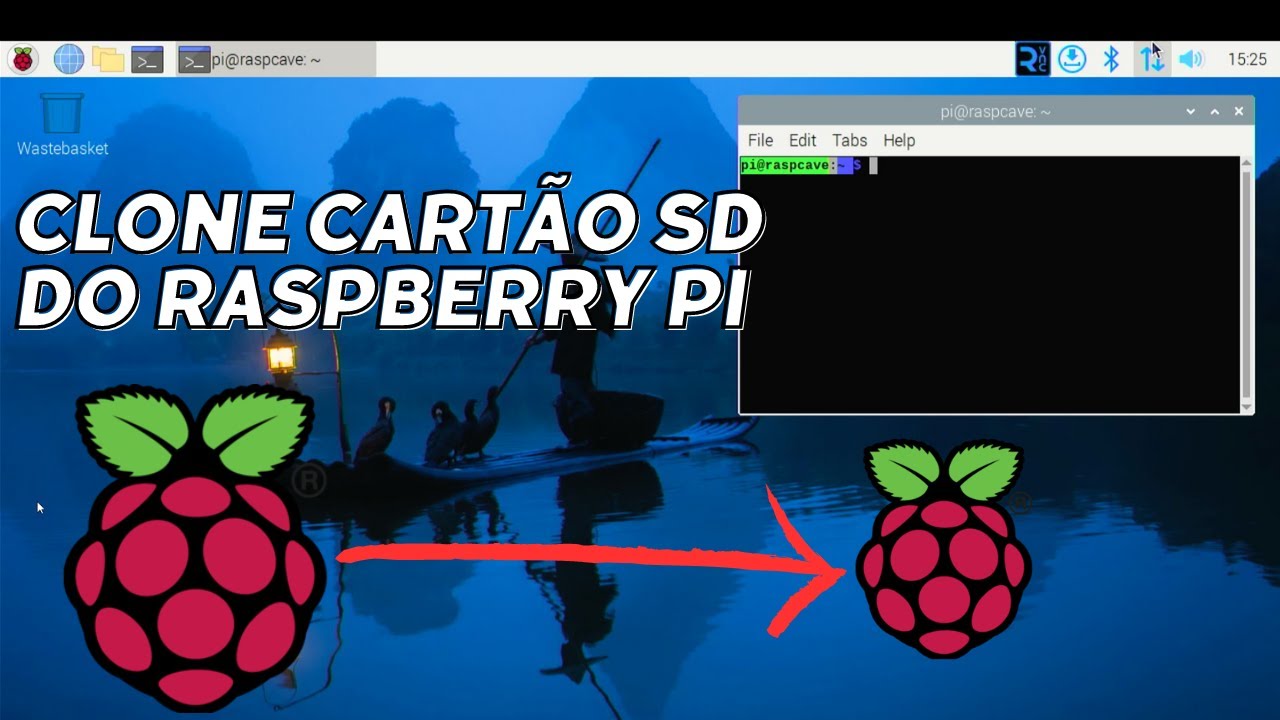This screenshot has height=720, width=1280.
Task: Click the terminal vertical scrollbar
Action: [1246, 284]
